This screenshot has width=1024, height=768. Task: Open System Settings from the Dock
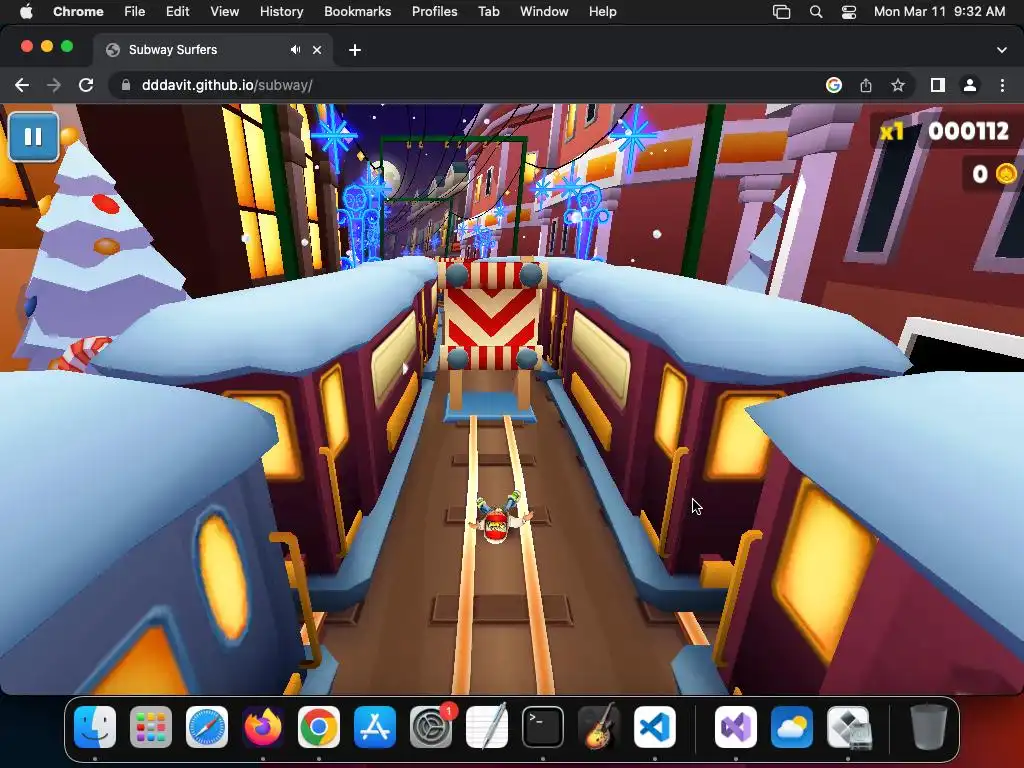(431, 726)
